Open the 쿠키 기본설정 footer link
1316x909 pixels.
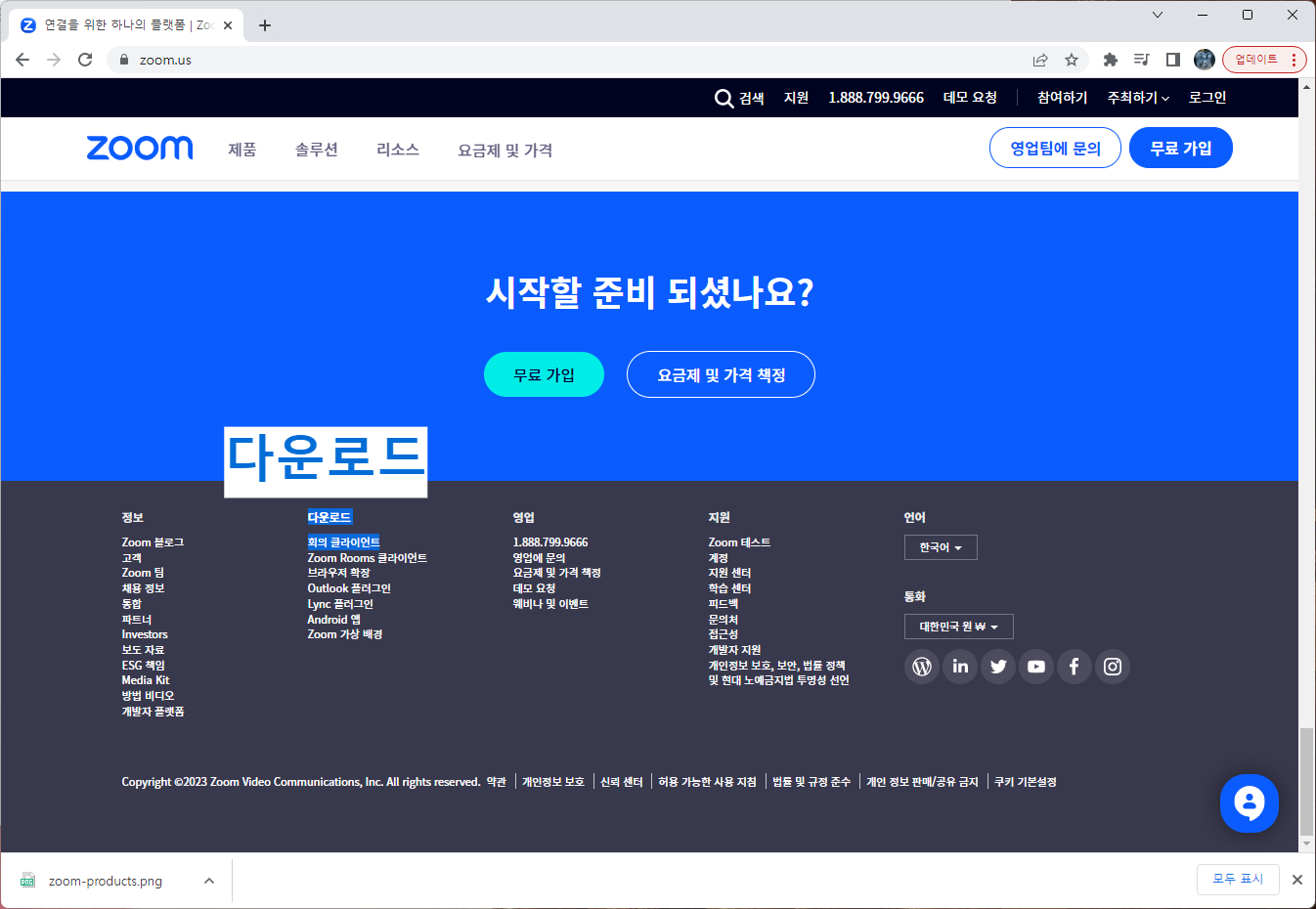(1026, 782)
